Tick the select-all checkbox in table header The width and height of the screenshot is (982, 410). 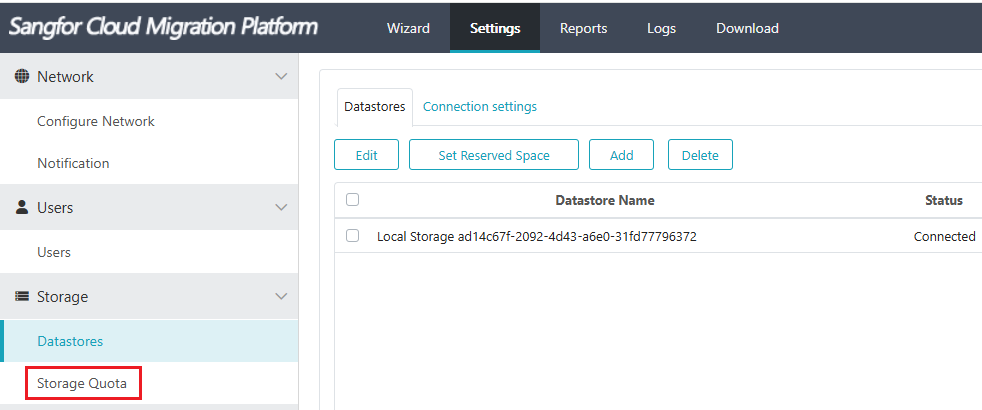[x=353, y=200]
